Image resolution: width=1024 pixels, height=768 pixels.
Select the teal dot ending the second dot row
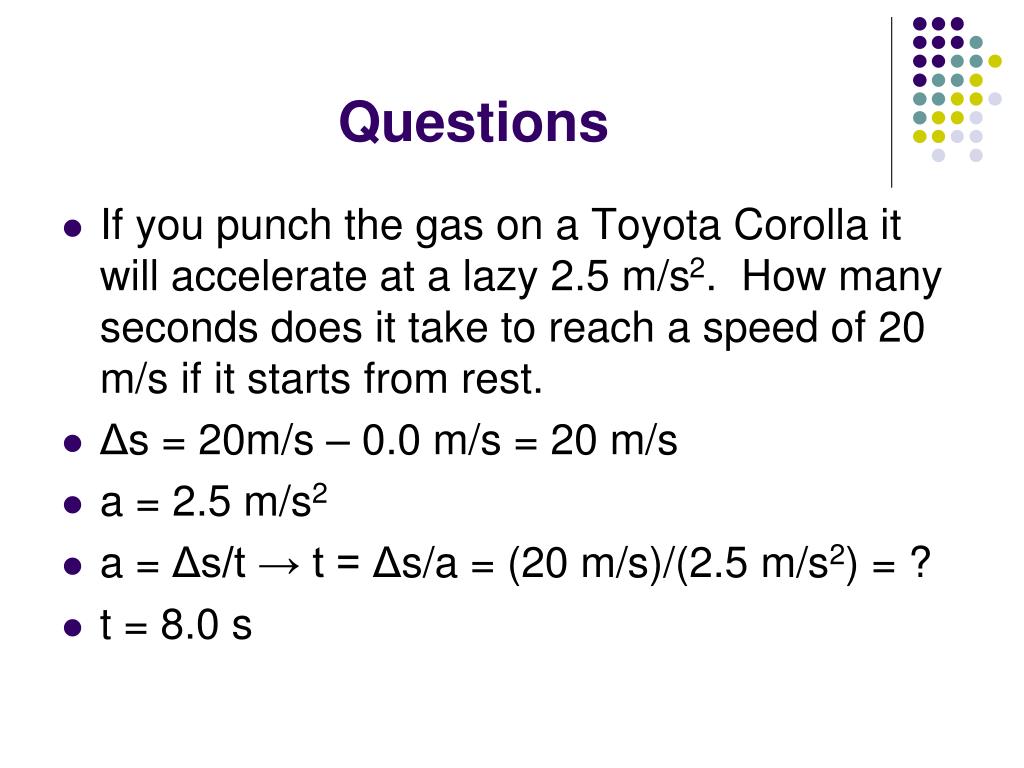pos(976,42)
